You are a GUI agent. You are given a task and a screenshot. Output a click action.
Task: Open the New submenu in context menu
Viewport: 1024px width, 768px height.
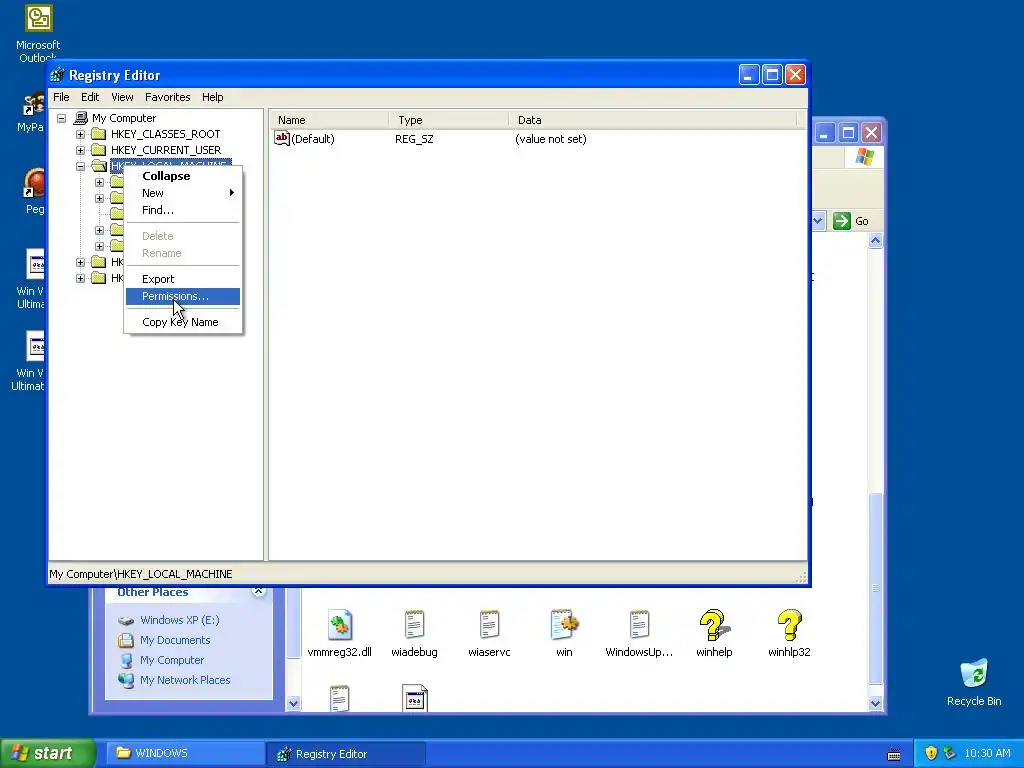183,193
